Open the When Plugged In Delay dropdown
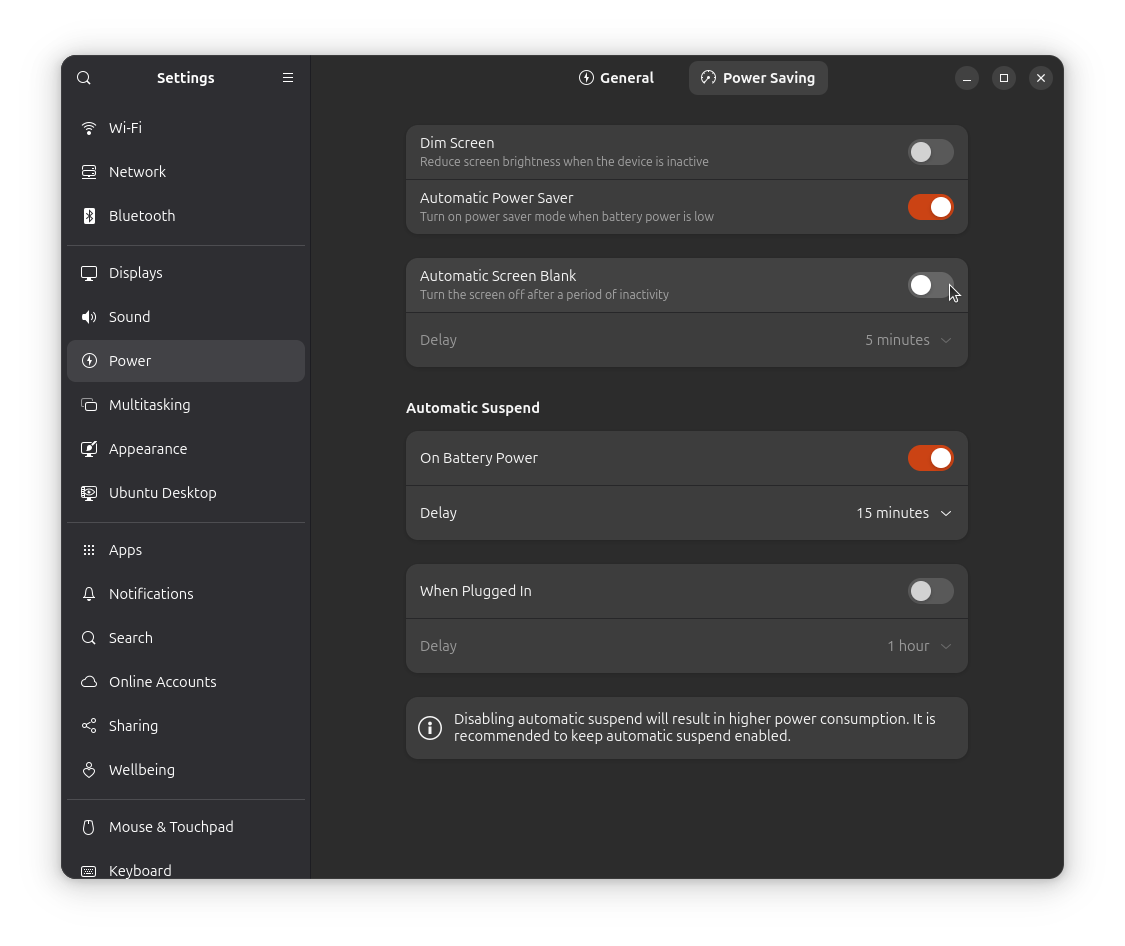The height and width of the screenshot is (946, 1125). pyautogui.click(x=917, y=646)
